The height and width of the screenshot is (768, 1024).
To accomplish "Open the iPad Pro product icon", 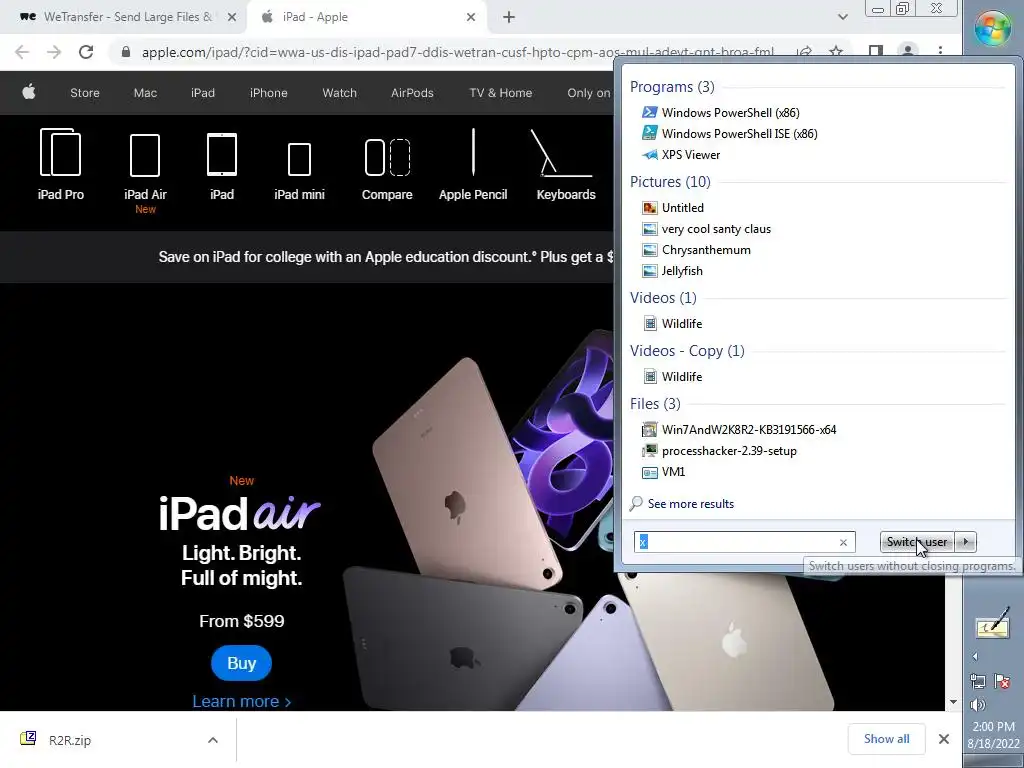I will (61, 165).
